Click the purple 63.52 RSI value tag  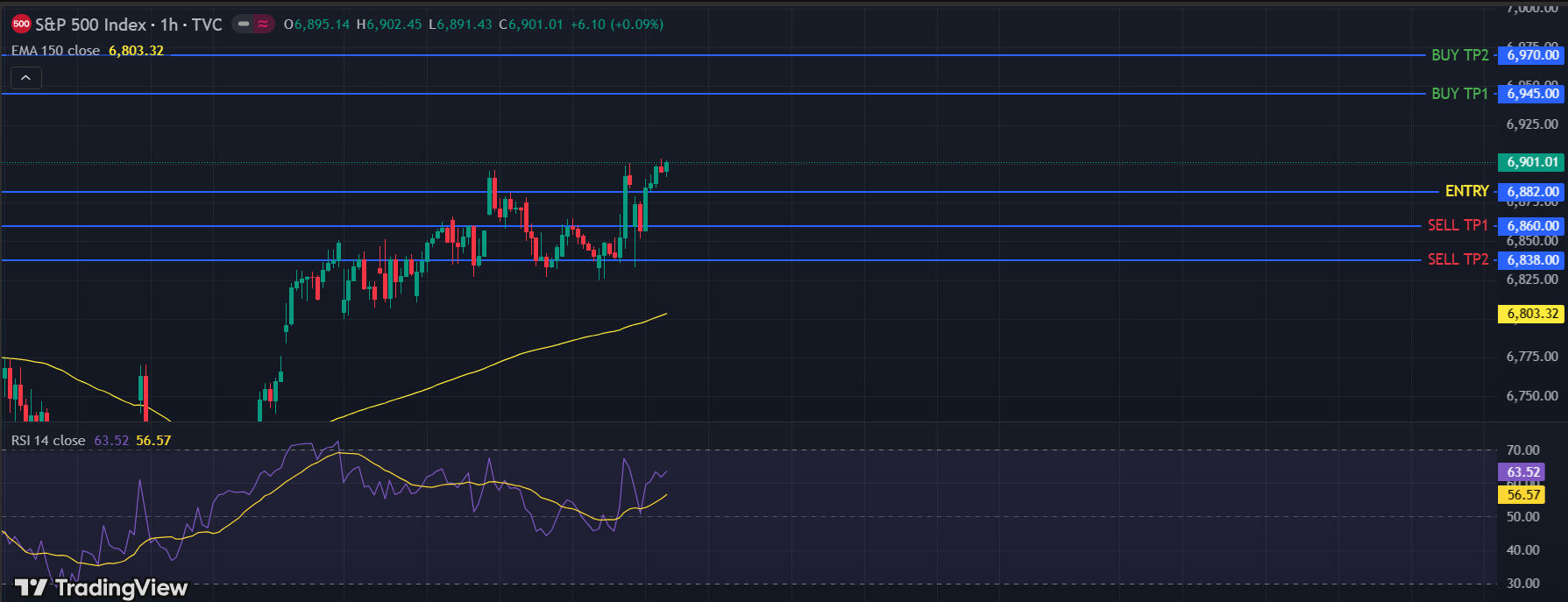click(x=1523, y=472)
